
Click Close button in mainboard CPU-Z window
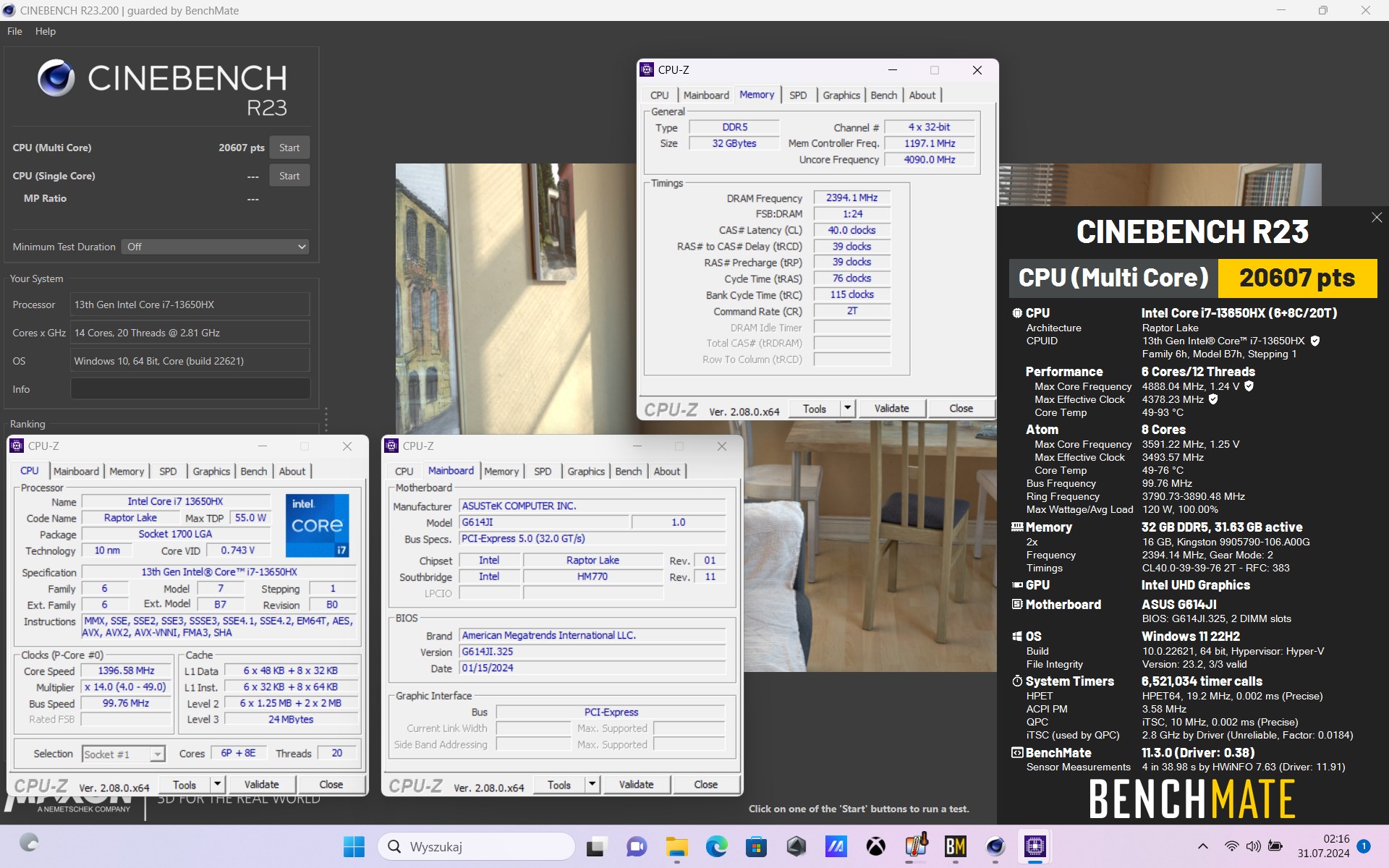705,785
